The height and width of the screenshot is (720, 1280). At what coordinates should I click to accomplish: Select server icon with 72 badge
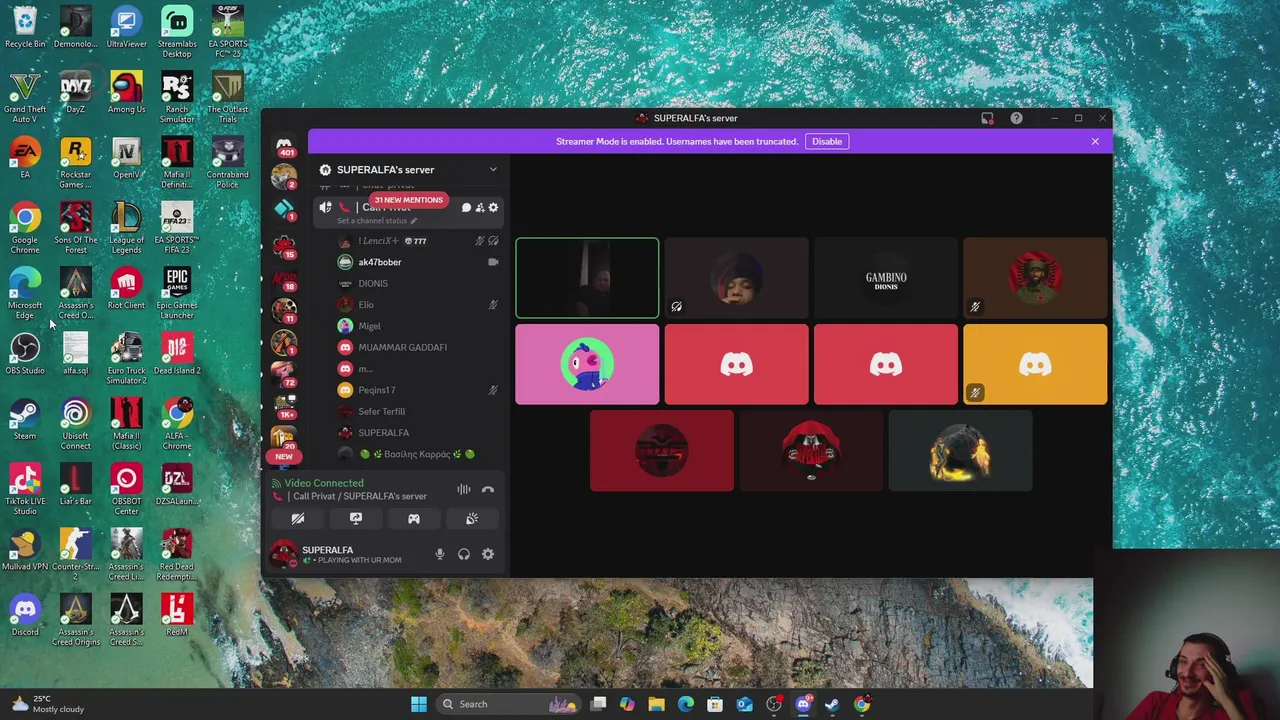284,374
